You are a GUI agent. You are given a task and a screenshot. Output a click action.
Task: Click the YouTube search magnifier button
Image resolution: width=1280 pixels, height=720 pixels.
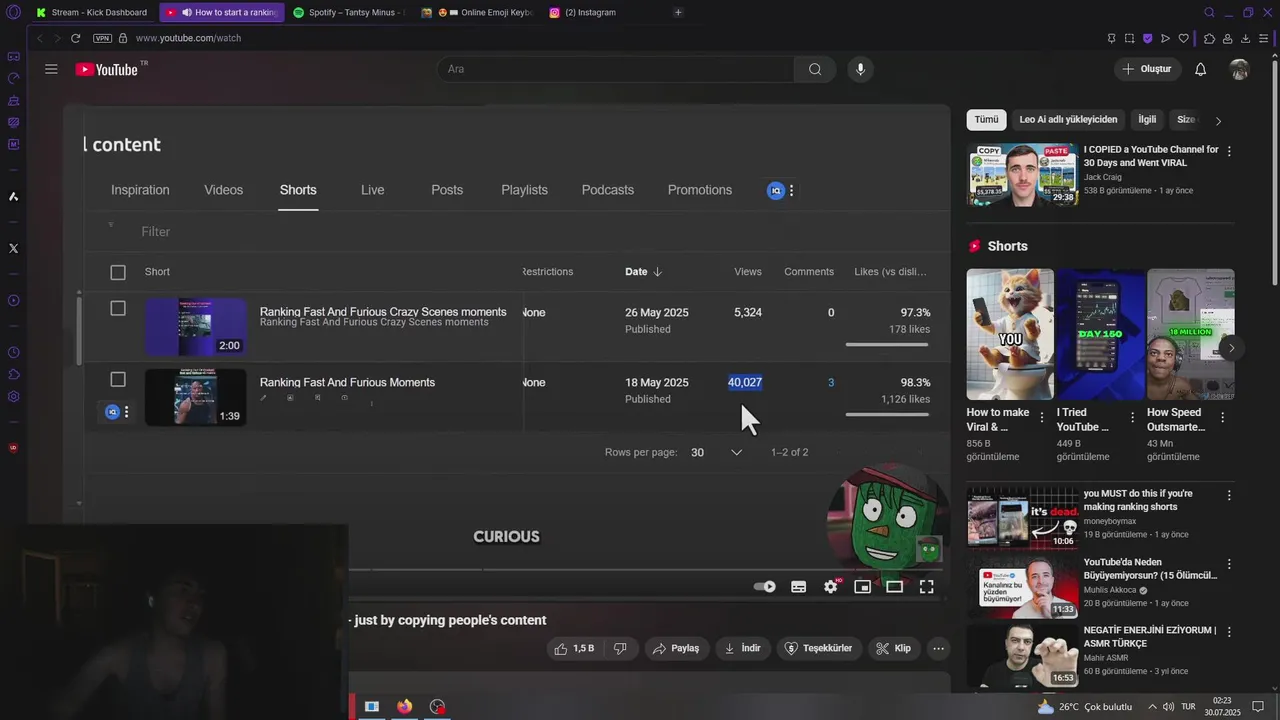[x=815, y=69]
